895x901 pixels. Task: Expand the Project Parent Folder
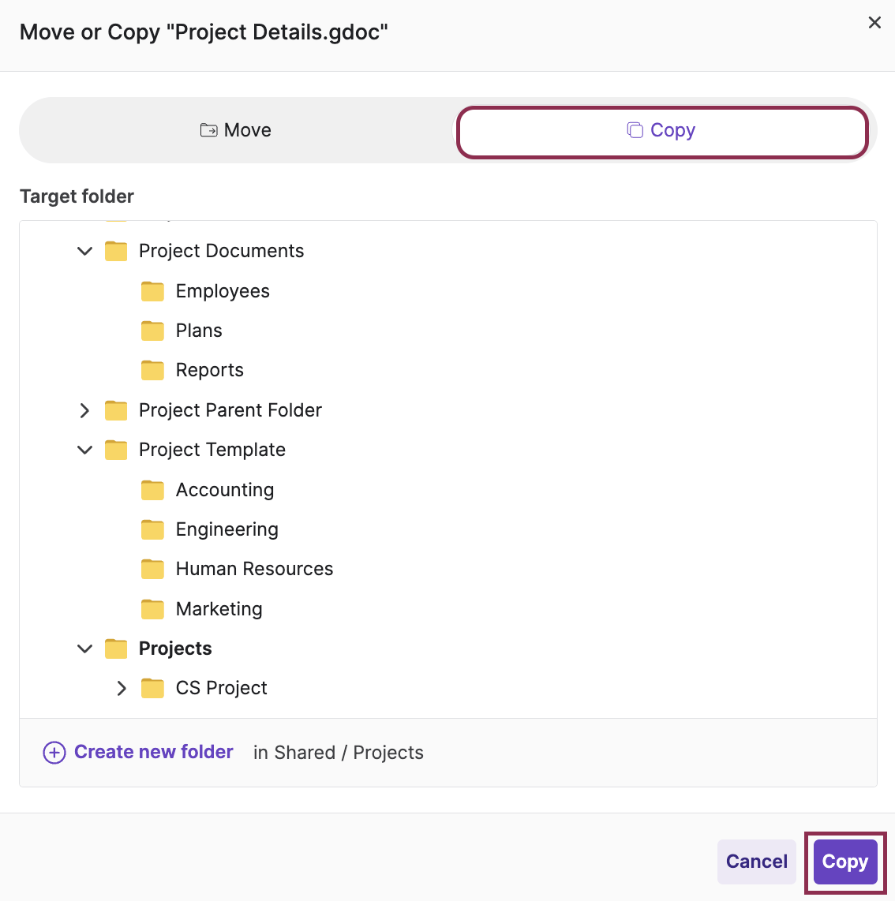[84, 410]
